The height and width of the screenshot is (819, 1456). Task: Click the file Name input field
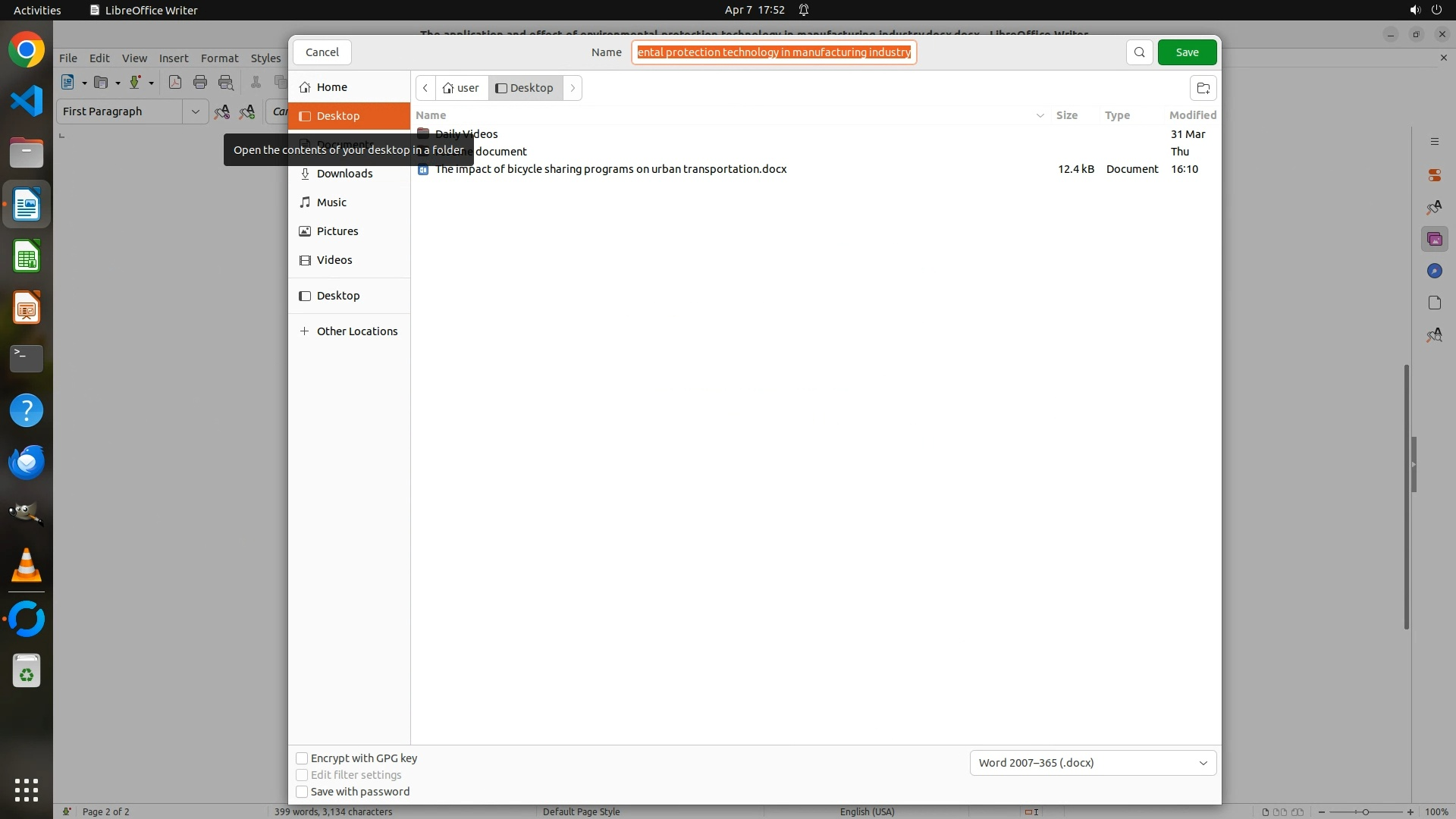773,52
